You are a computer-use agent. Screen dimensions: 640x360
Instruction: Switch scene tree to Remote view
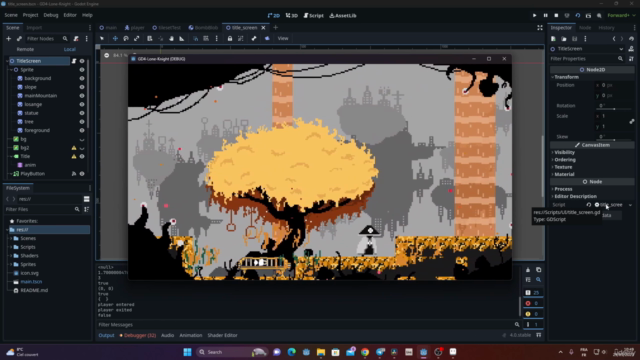[25, 49]
